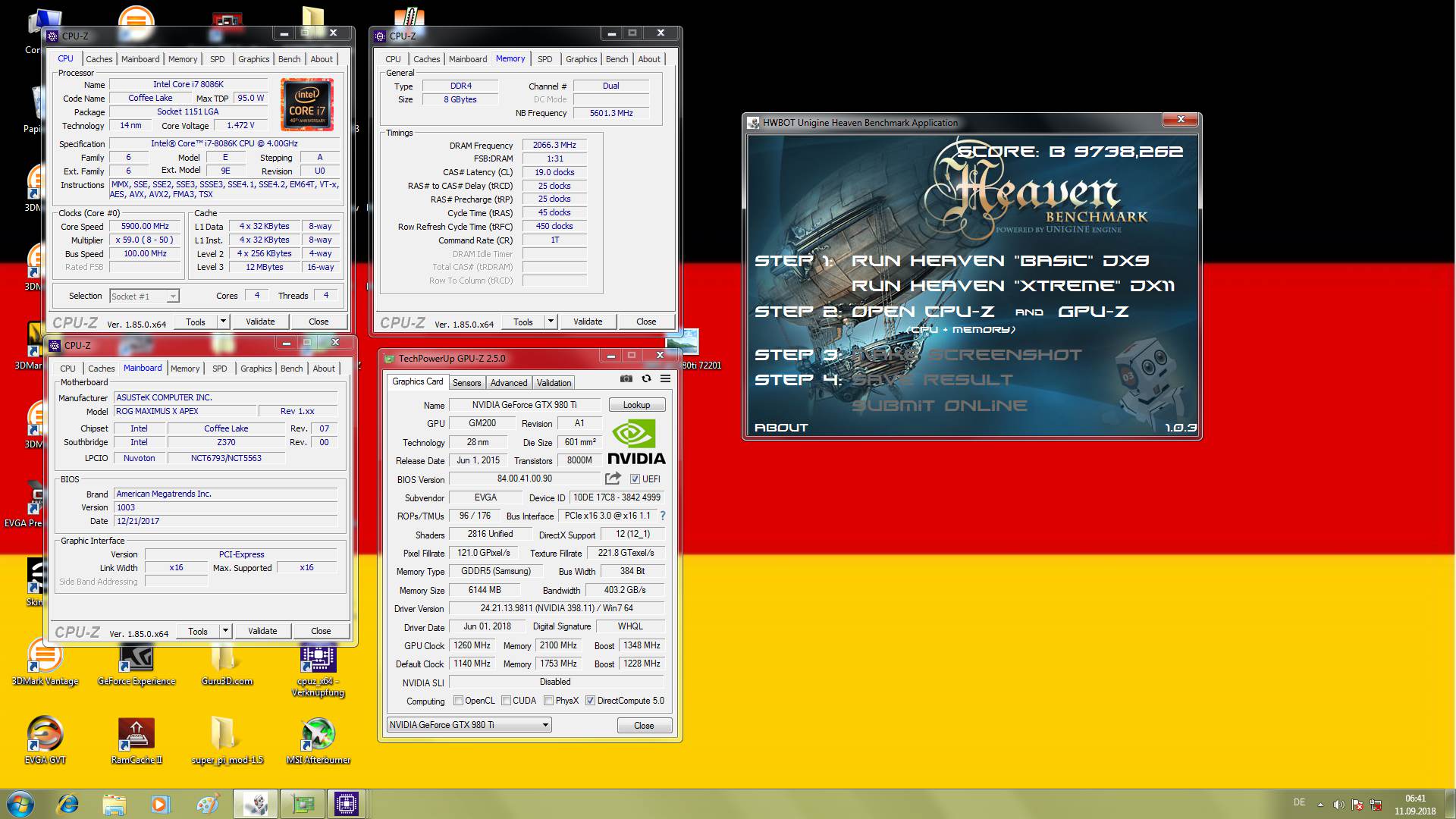Toggle the CUDA checkbox

[x=506, y=701]
